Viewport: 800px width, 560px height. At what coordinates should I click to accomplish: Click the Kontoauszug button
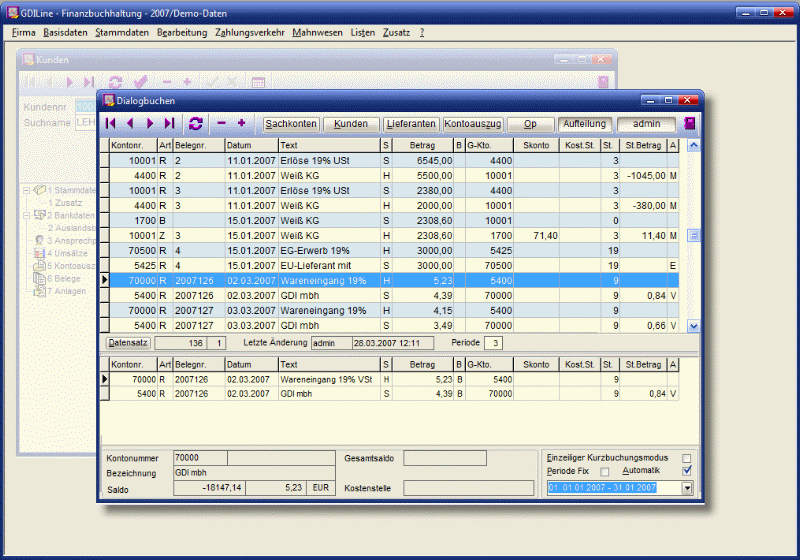(x=472, y=124)
